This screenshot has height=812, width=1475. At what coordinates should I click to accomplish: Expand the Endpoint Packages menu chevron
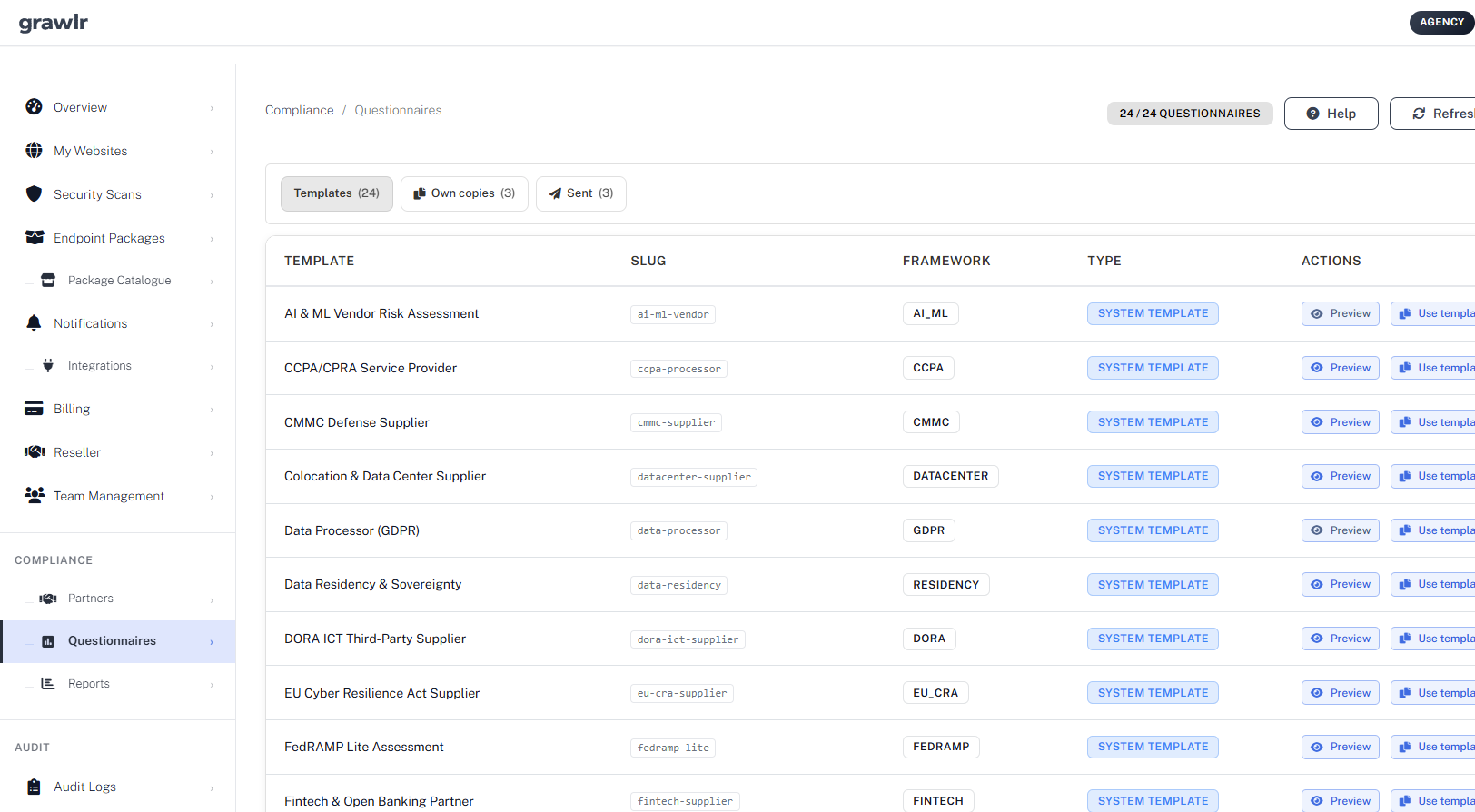point(212,239)
